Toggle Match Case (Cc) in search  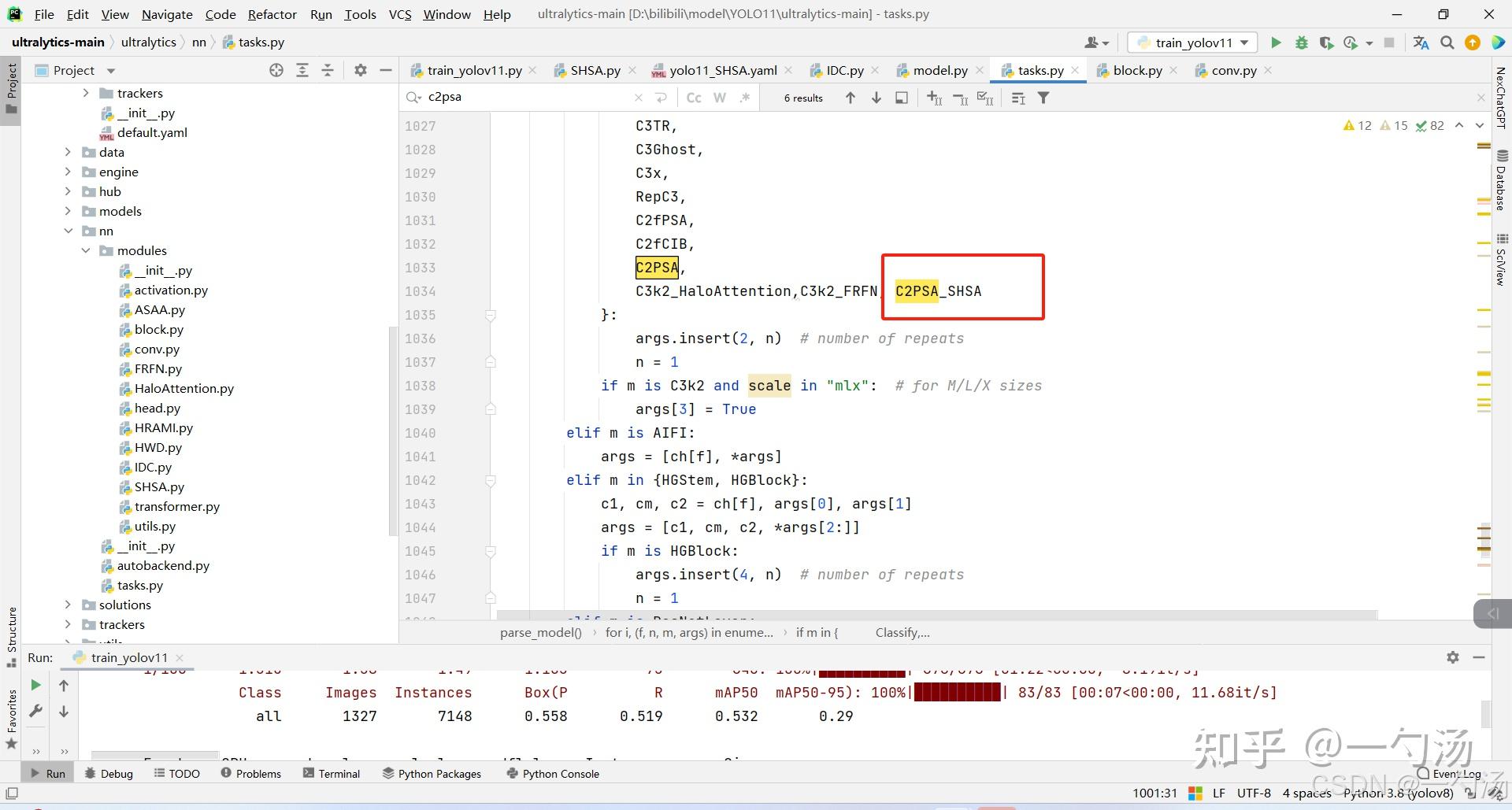click(694, 98)
